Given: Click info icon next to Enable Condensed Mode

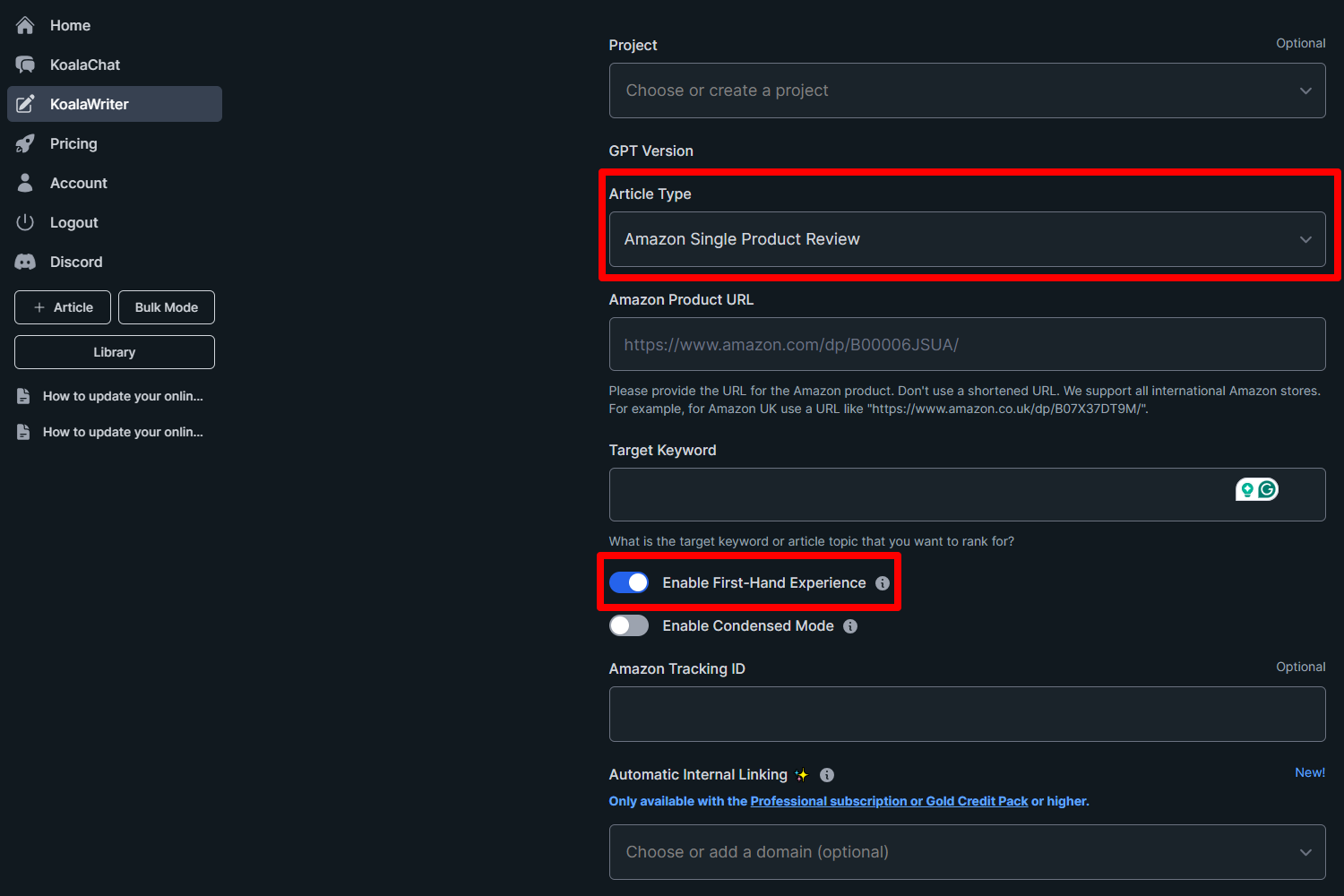Looking at the screenshot, I should [x=850, y=626].
